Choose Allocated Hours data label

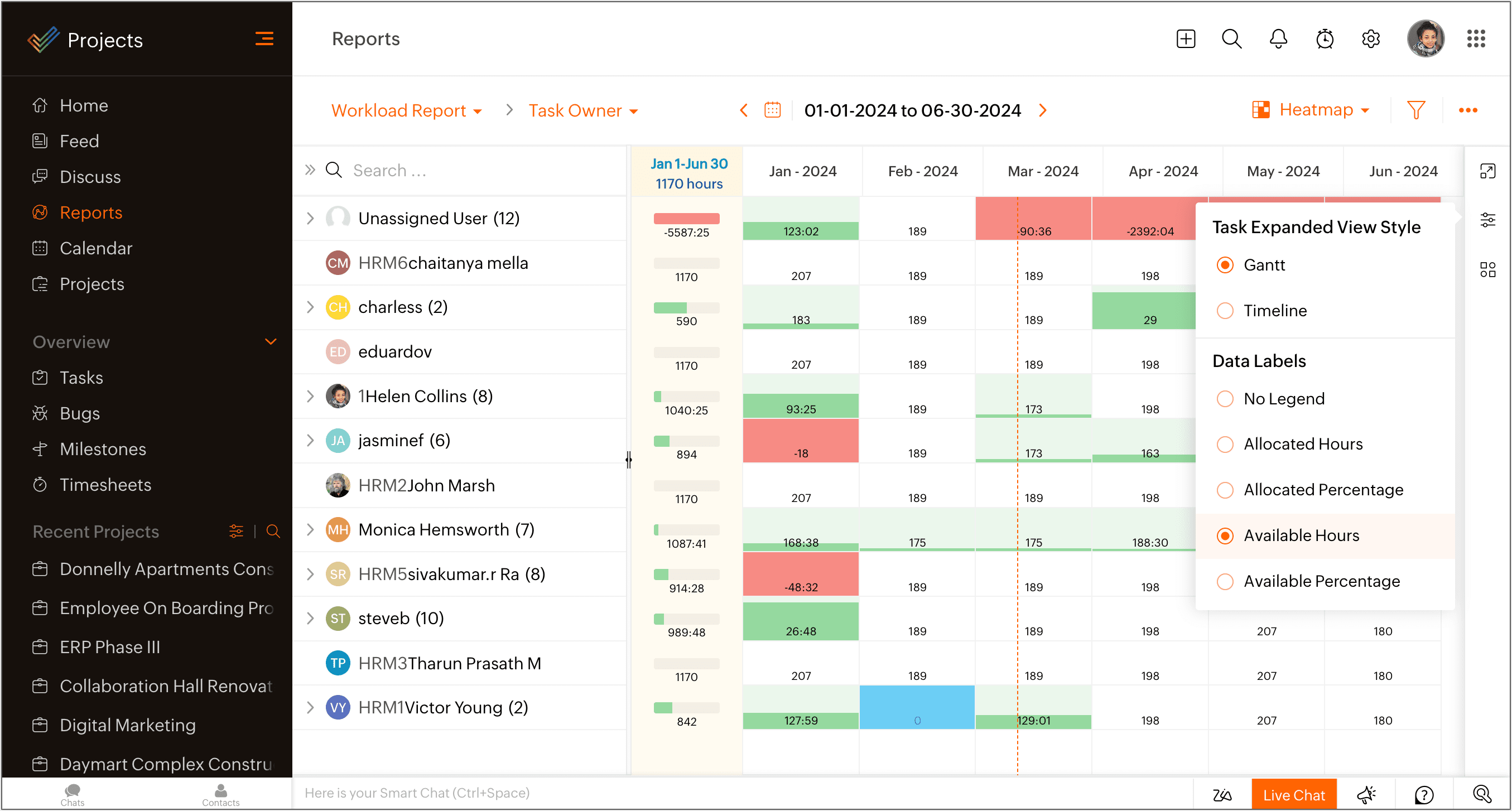1225,444
